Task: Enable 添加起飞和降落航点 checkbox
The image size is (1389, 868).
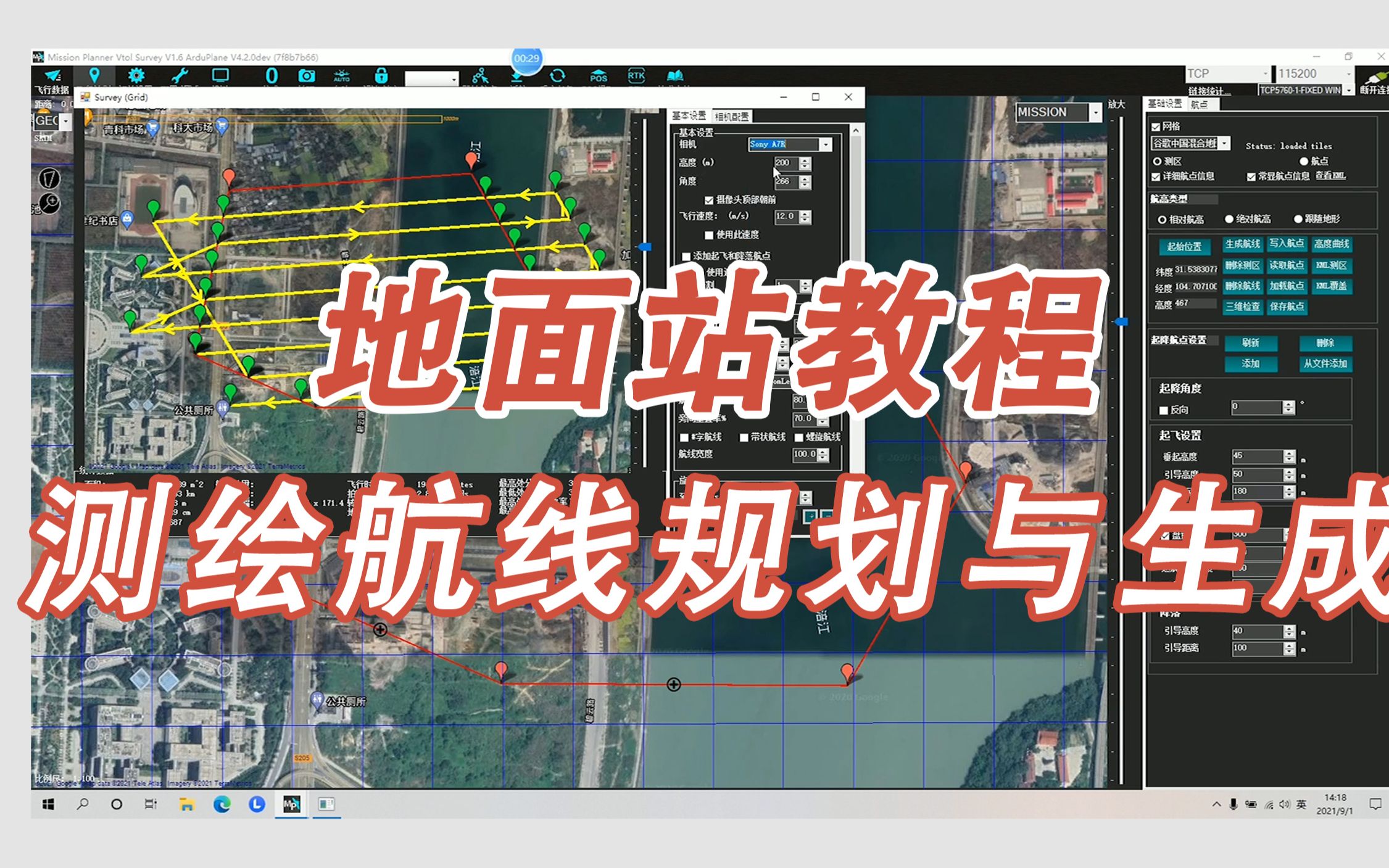Action: tap(686, 256)
